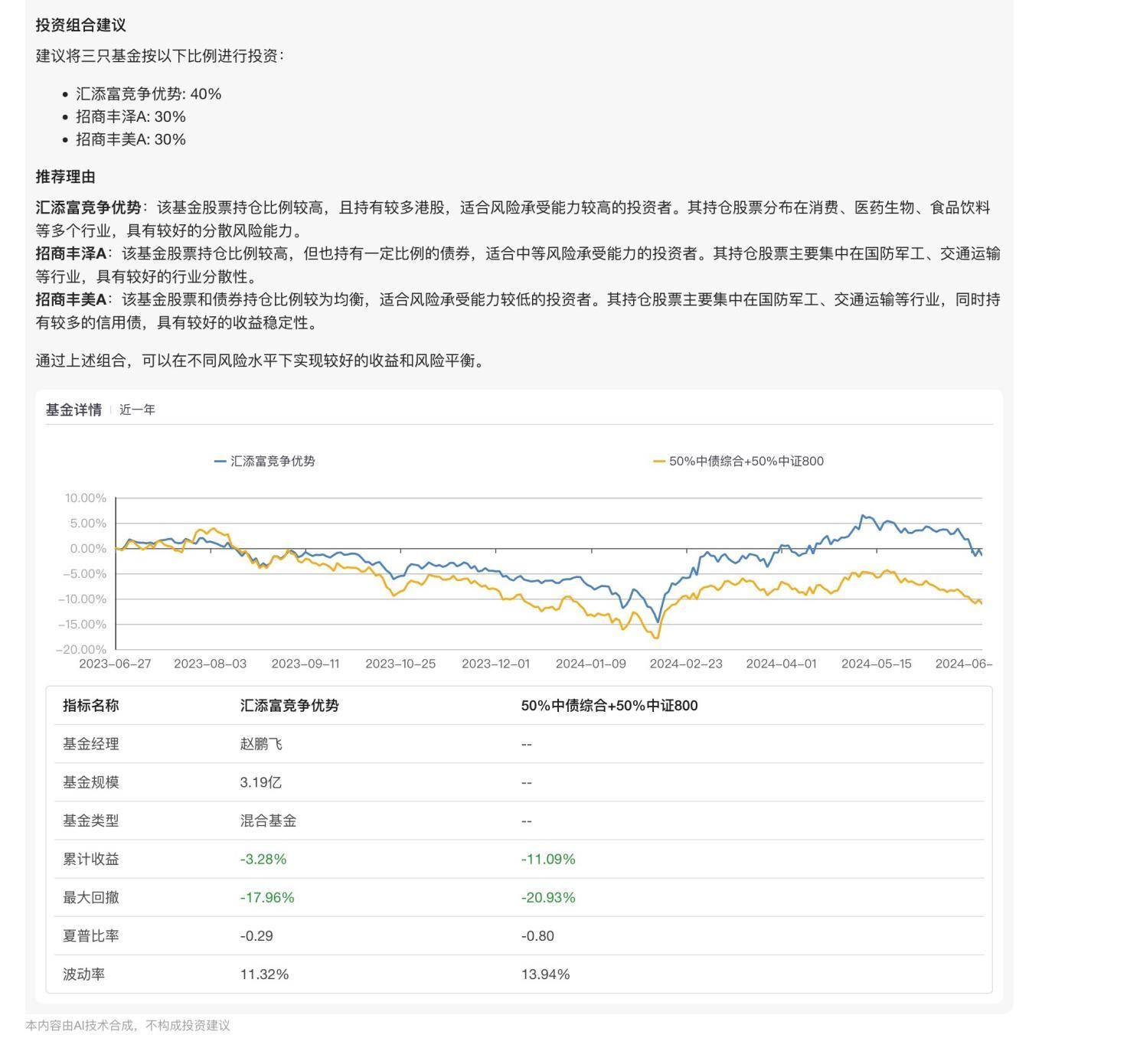Click the fund size value 3.19亿
The width and height of the screenshot is (1140, 1064).
tap(261, 782)
